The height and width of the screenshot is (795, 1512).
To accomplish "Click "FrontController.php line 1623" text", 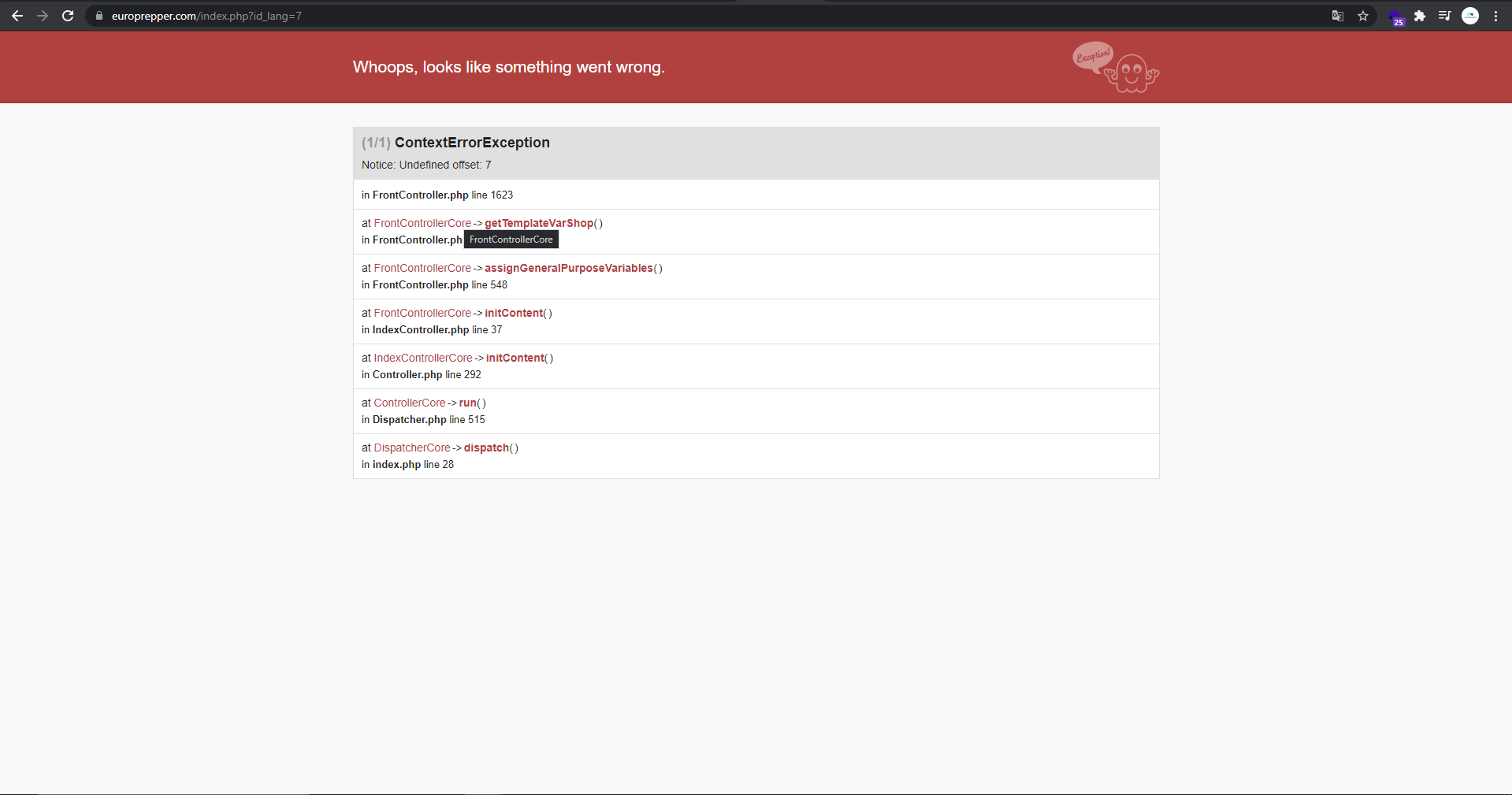I will [x=443, y=195].
